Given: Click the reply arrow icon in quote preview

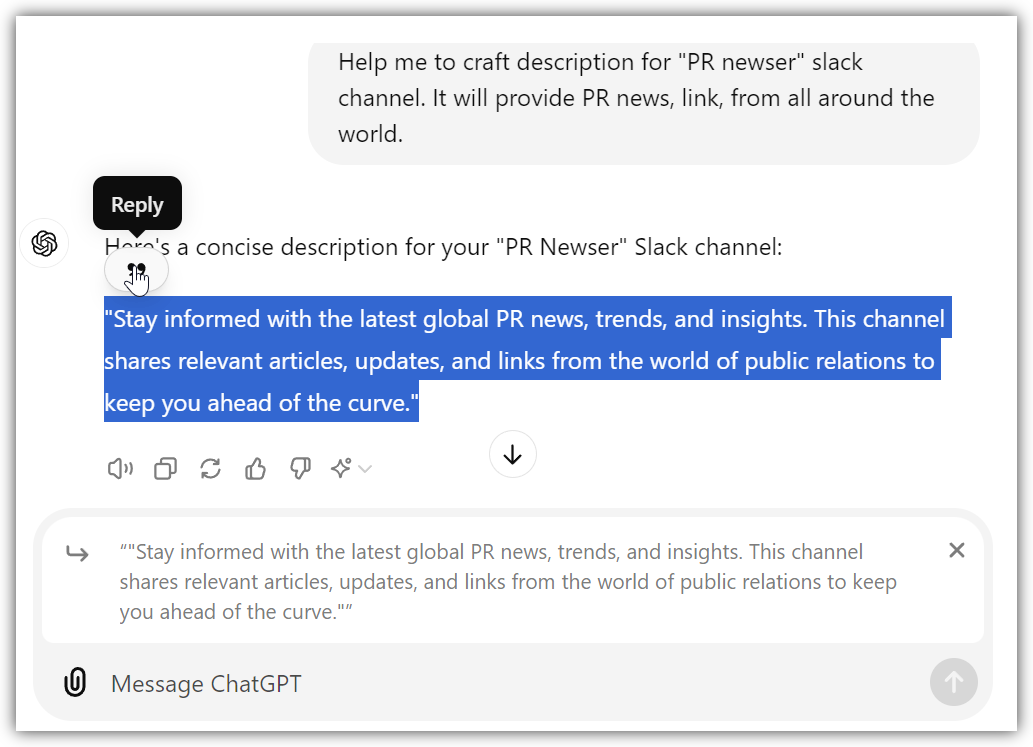Looking at the screenshot, I should click(x=78, y=553).
